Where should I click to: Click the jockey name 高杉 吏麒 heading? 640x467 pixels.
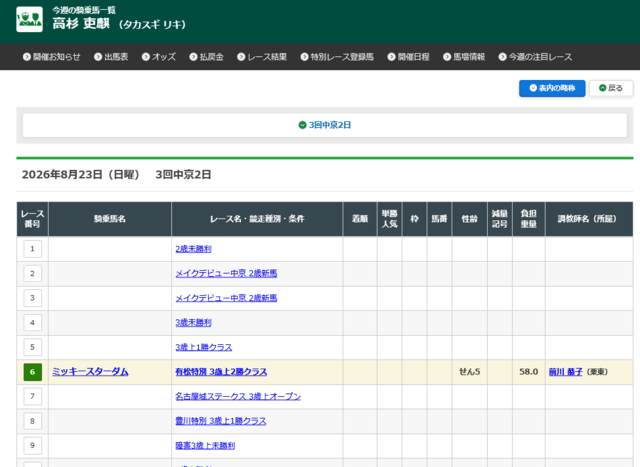coord(81,24)
